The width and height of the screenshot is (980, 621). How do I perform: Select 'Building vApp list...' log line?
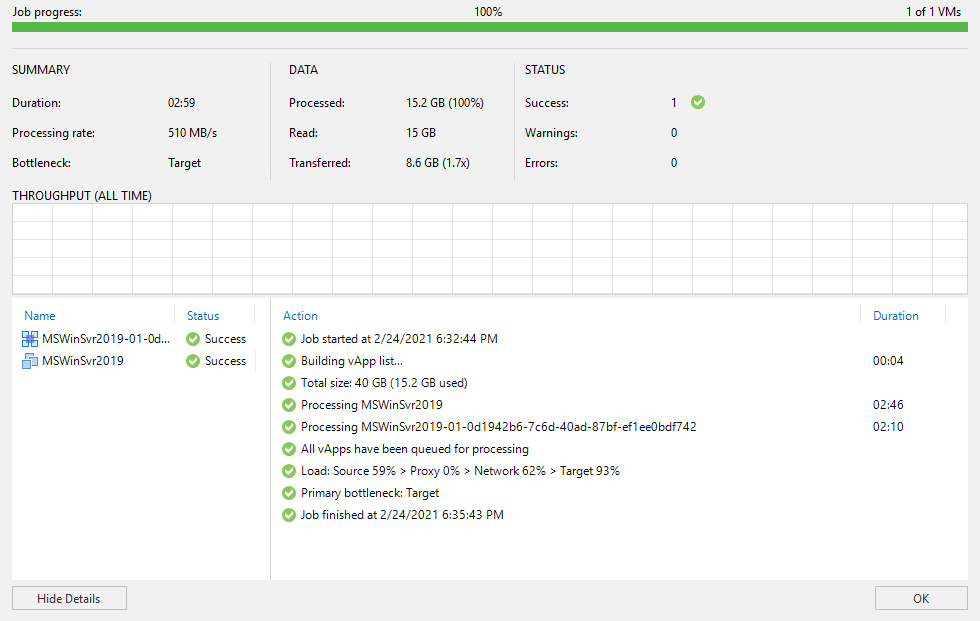pyautogui.click(x=352, y=360)
